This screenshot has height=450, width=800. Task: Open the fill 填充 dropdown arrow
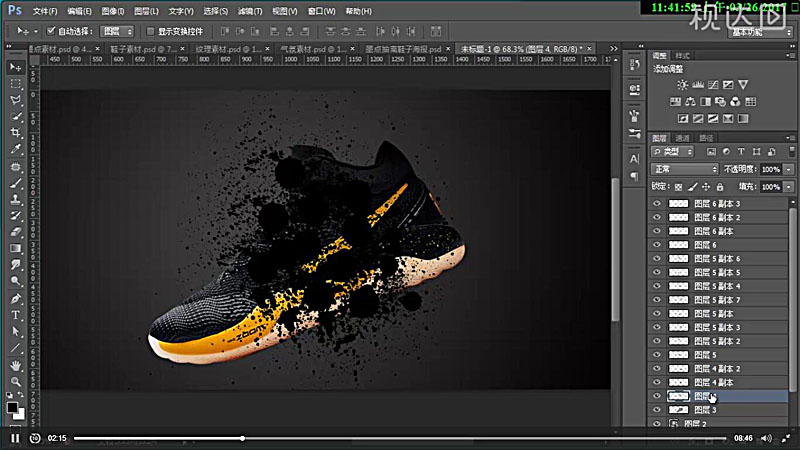click(x=789, y=187)
